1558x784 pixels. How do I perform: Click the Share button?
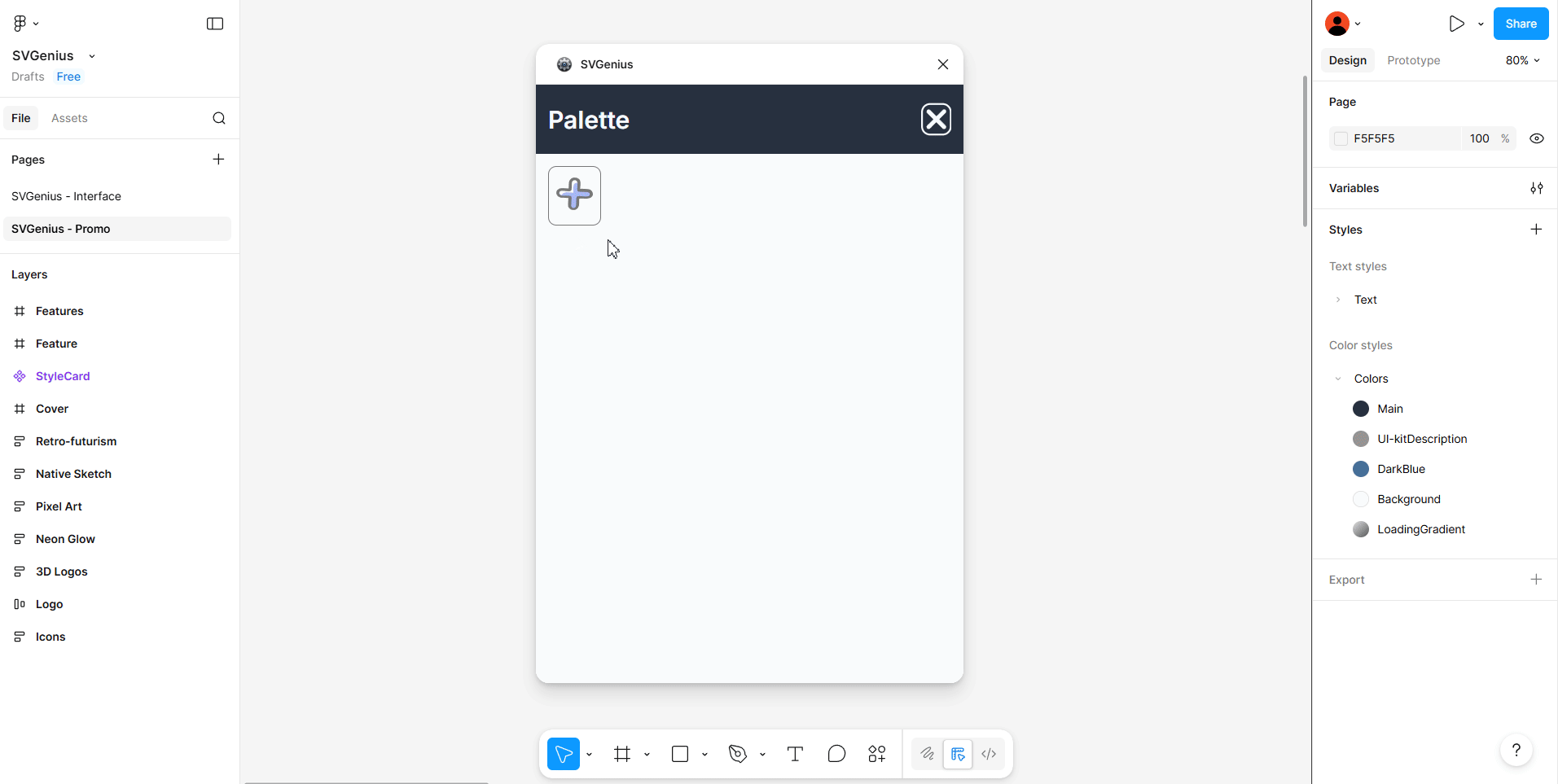(1520, 24)
